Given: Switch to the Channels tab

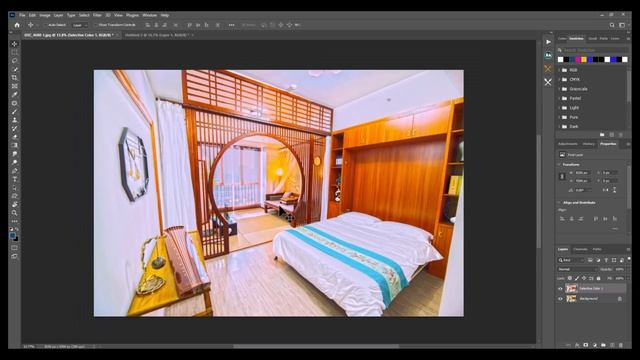Looking at the screenshot, I should click(580, 249).
